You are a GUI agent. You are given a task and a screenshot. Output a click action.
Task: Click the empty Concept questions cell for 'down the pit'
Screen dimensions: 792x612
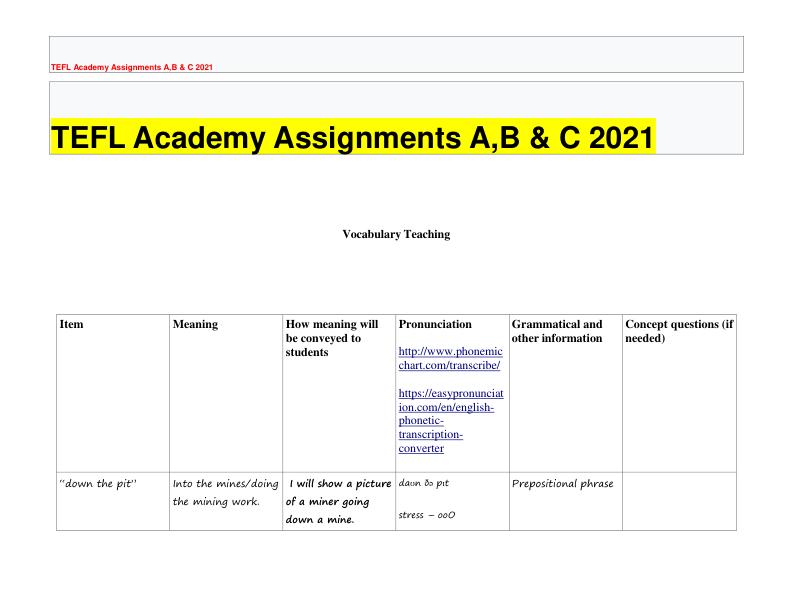click(x=679, y=501)
